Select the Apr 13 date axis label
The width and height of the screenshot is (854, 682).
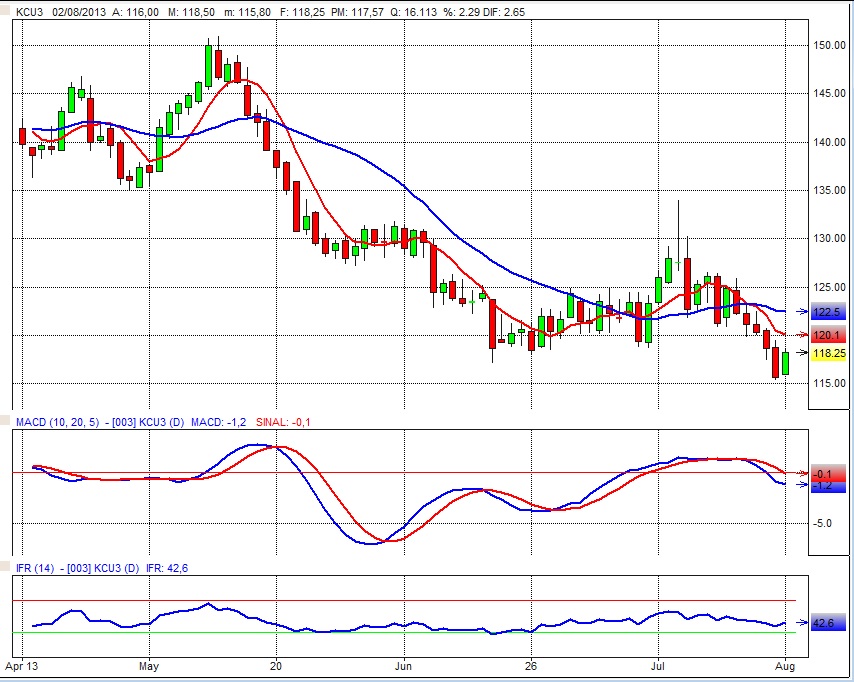(22, 664)
